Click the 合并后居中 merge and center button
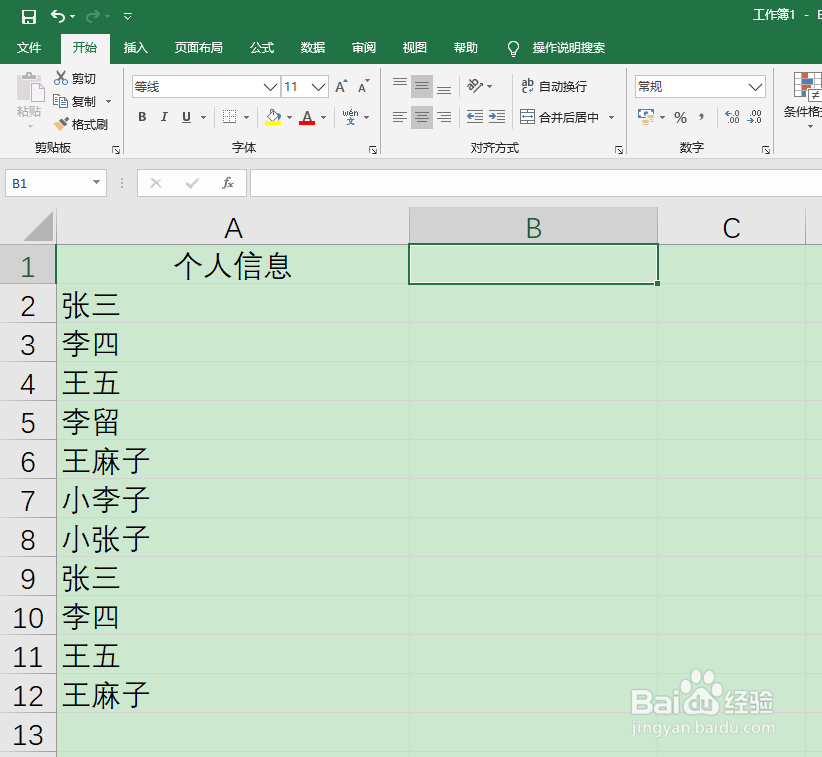Screen dimensions: 822x757 559,117
